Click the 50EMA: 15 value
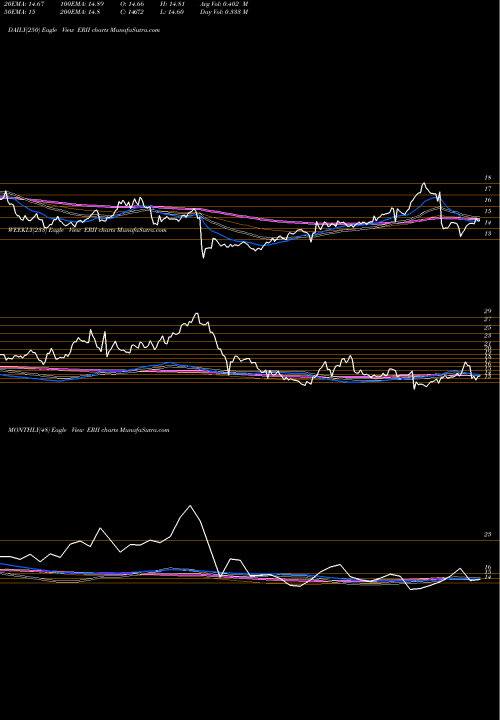500x720 pixels. point(19,12)
